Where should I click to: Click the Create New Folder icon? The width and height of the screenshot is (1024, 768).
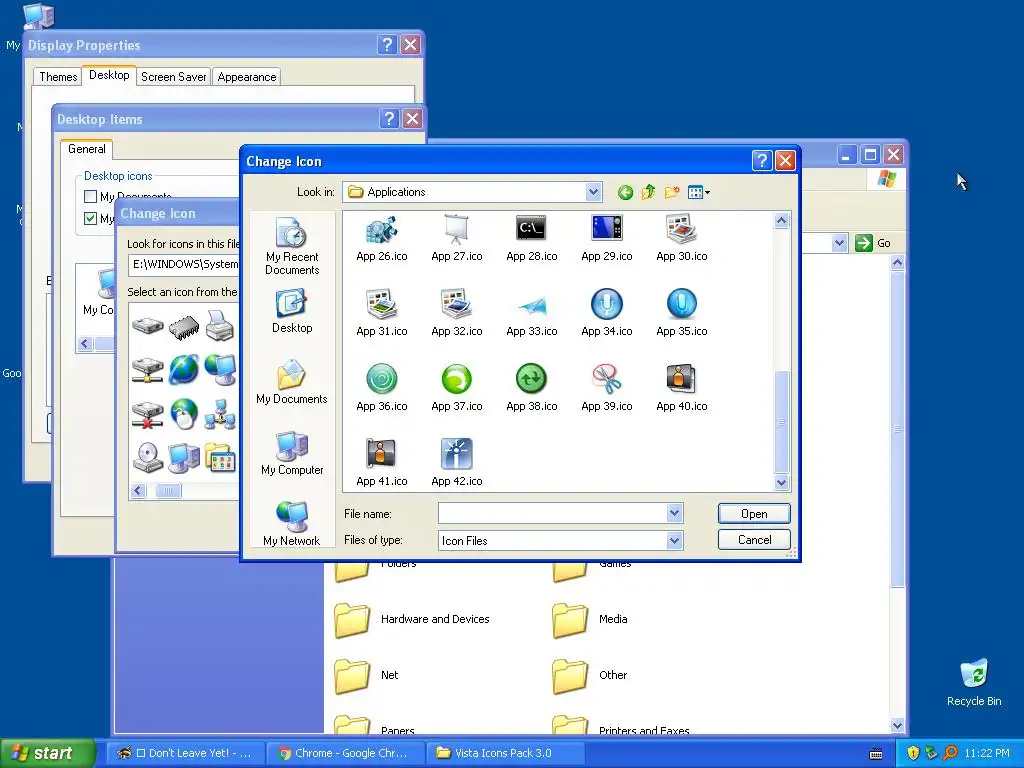672,192
